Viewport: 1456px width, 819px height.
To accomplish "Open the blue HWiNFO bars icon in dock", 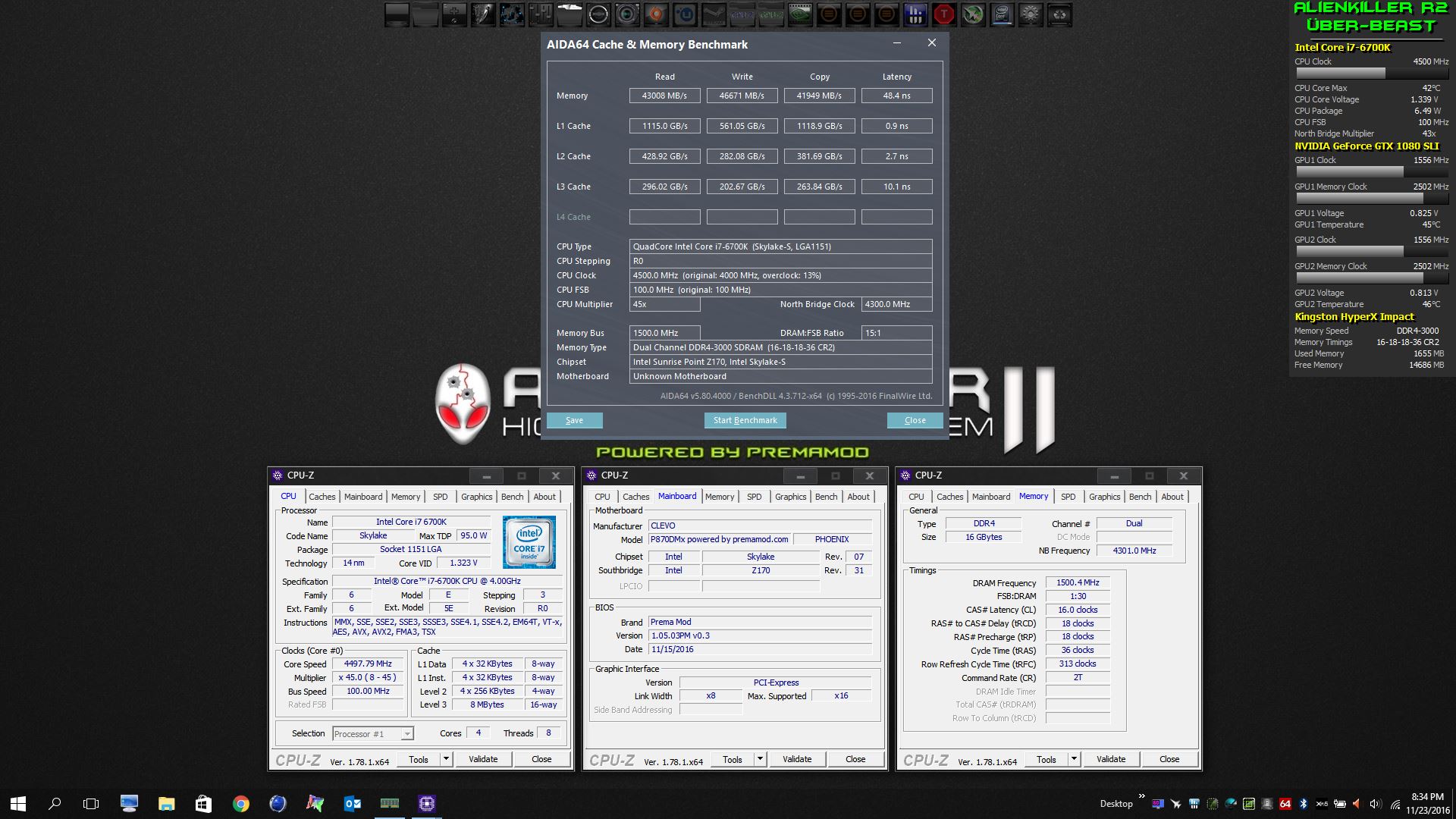I will coord(915,14).
